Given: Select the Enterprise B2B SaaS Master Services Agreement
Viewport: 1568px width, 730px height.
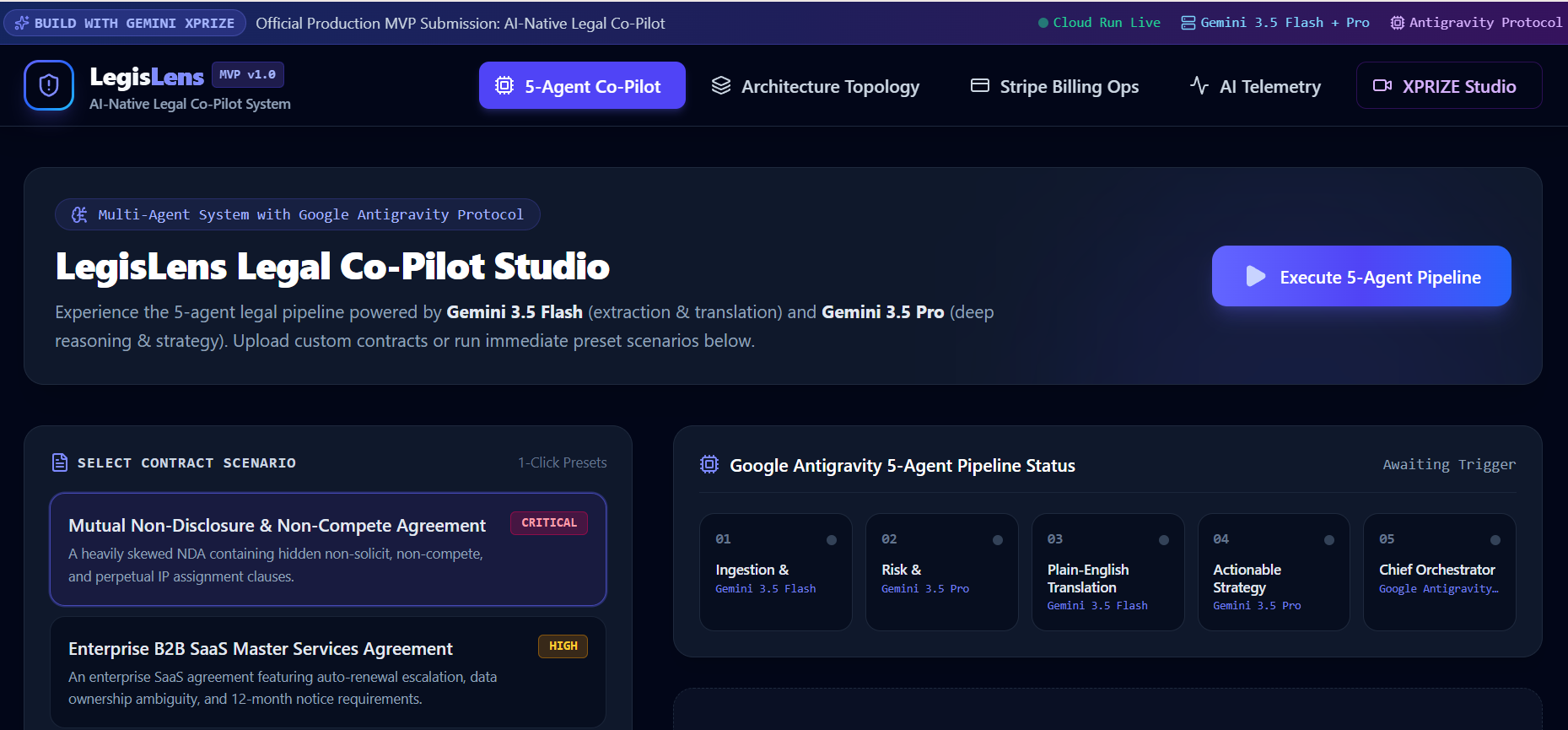Looking at the screenshot, I should click(x=328, y=673).
